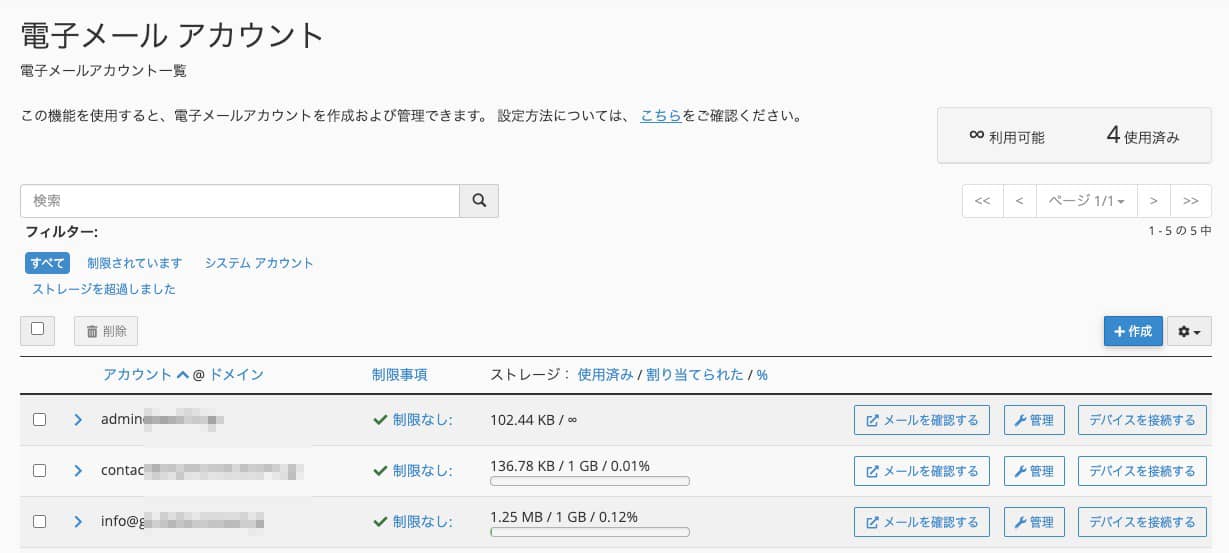Go to last page with >> button
The image size is (1229, 553).
(1191, 201)
